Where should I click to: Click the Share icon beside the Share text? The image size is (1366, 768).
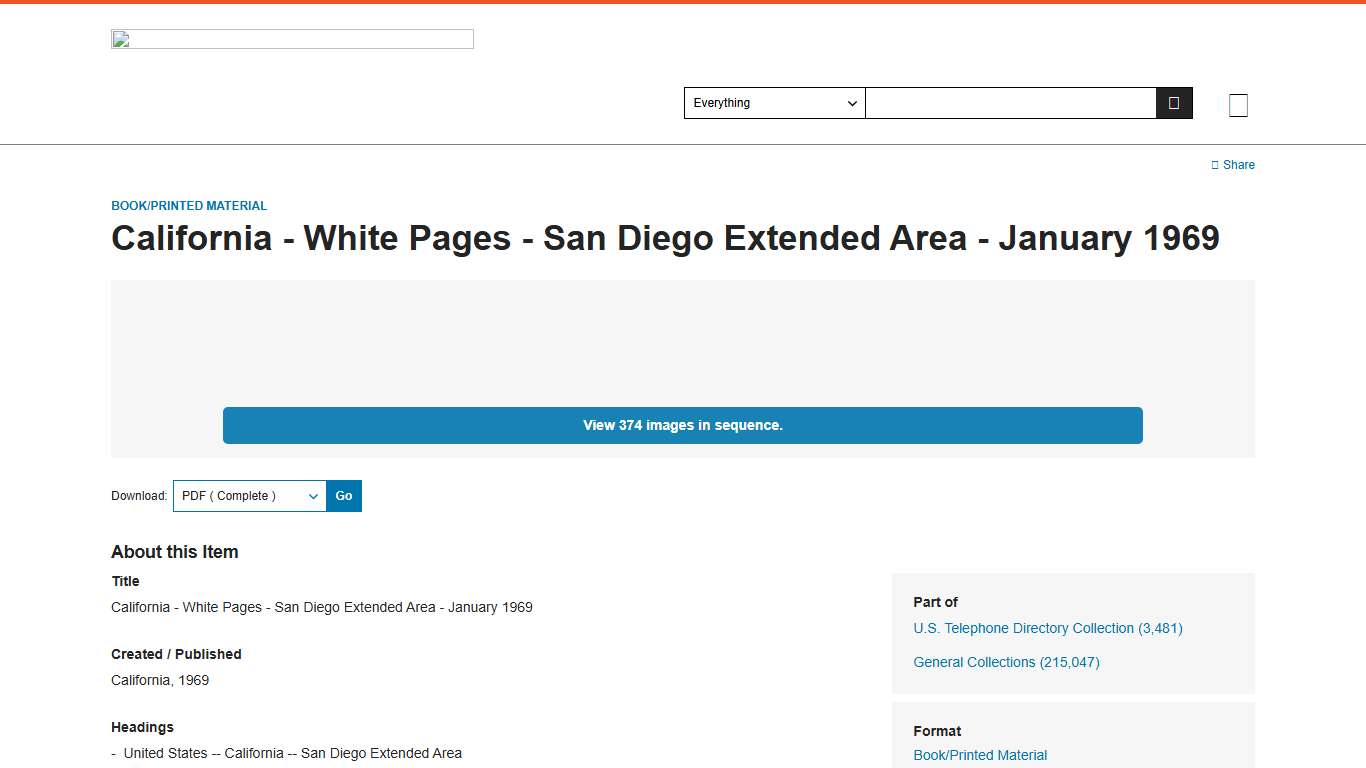pyautogui.click(x=1213, y=164)
